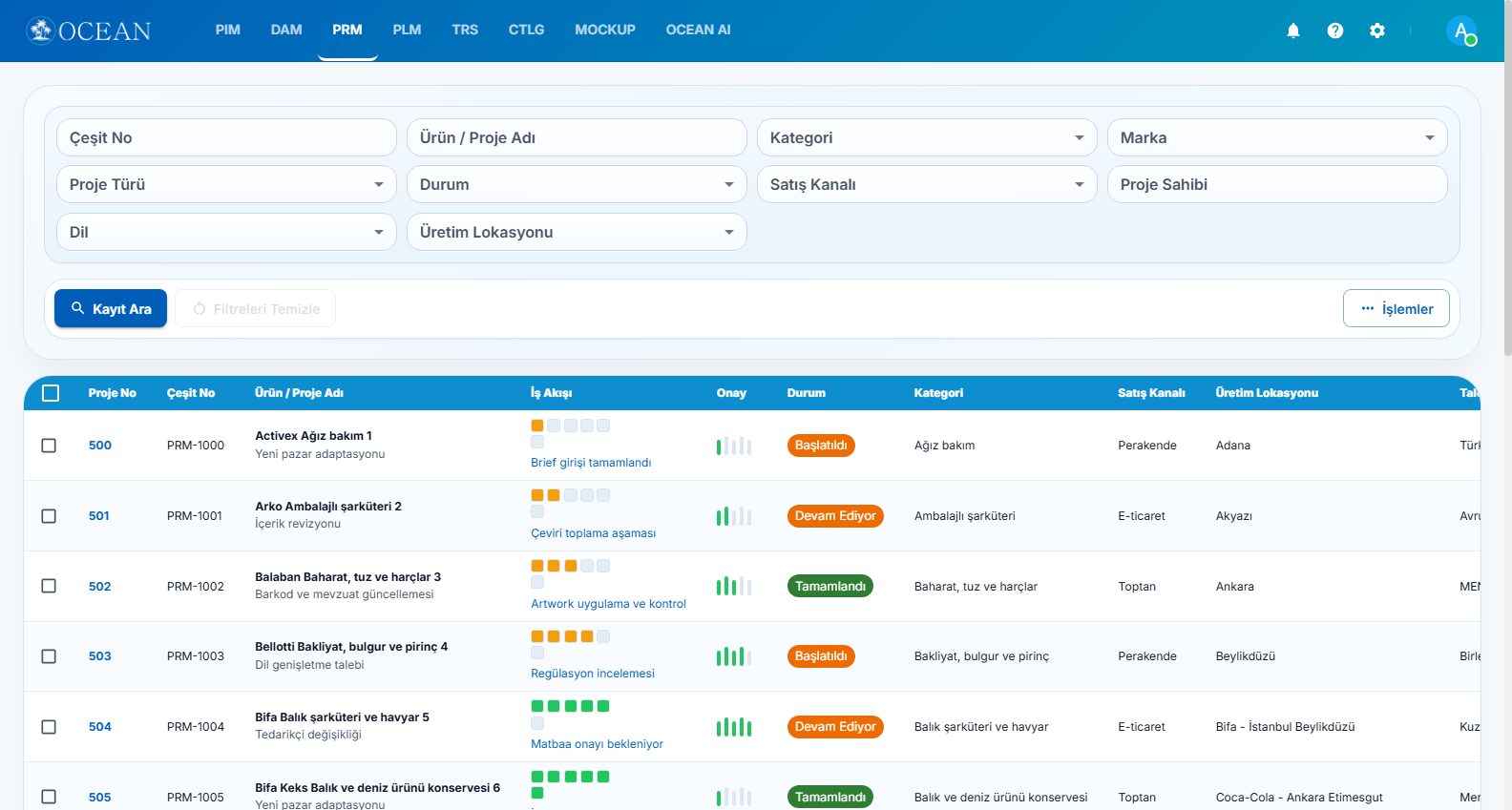
Task: Tick the select-all checkbox in table header
Action: pos(51,393)
